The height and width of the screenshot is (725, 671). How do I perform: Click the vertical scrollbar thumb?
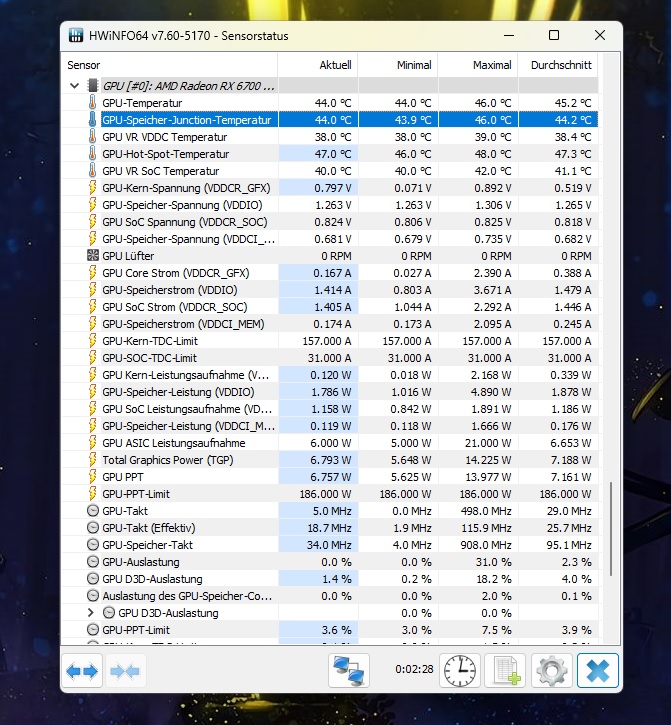pyautogui.click(x=611, y=528)
